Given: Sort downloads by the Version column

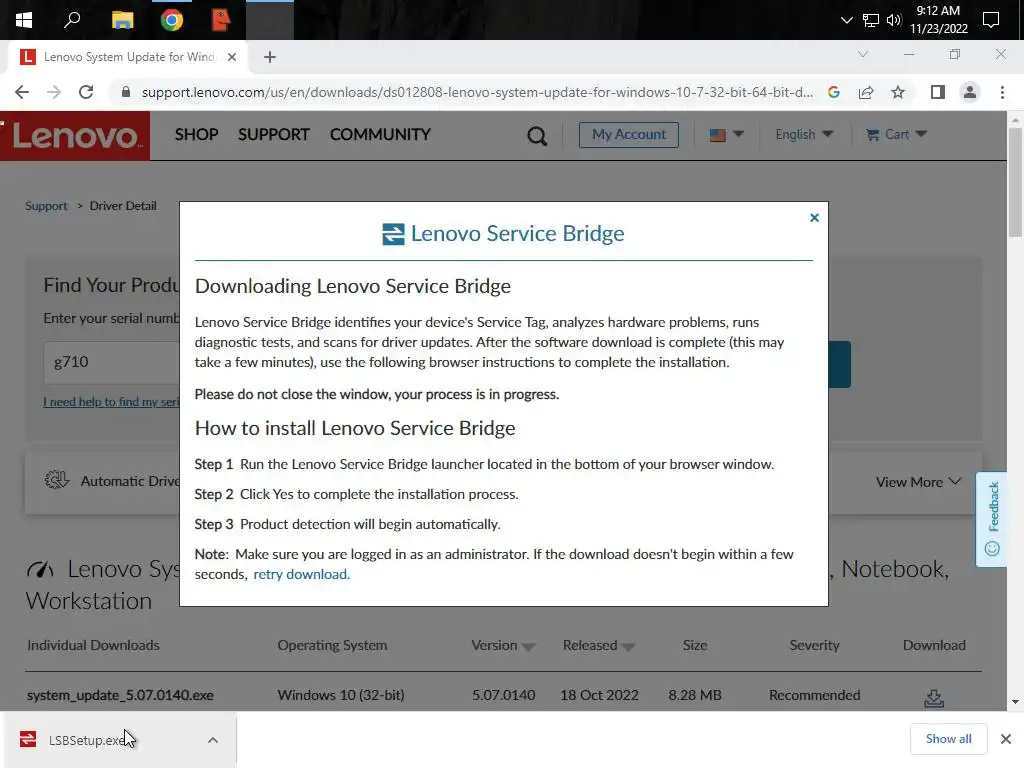Looking at the screenshot, I should click(503, 645).
